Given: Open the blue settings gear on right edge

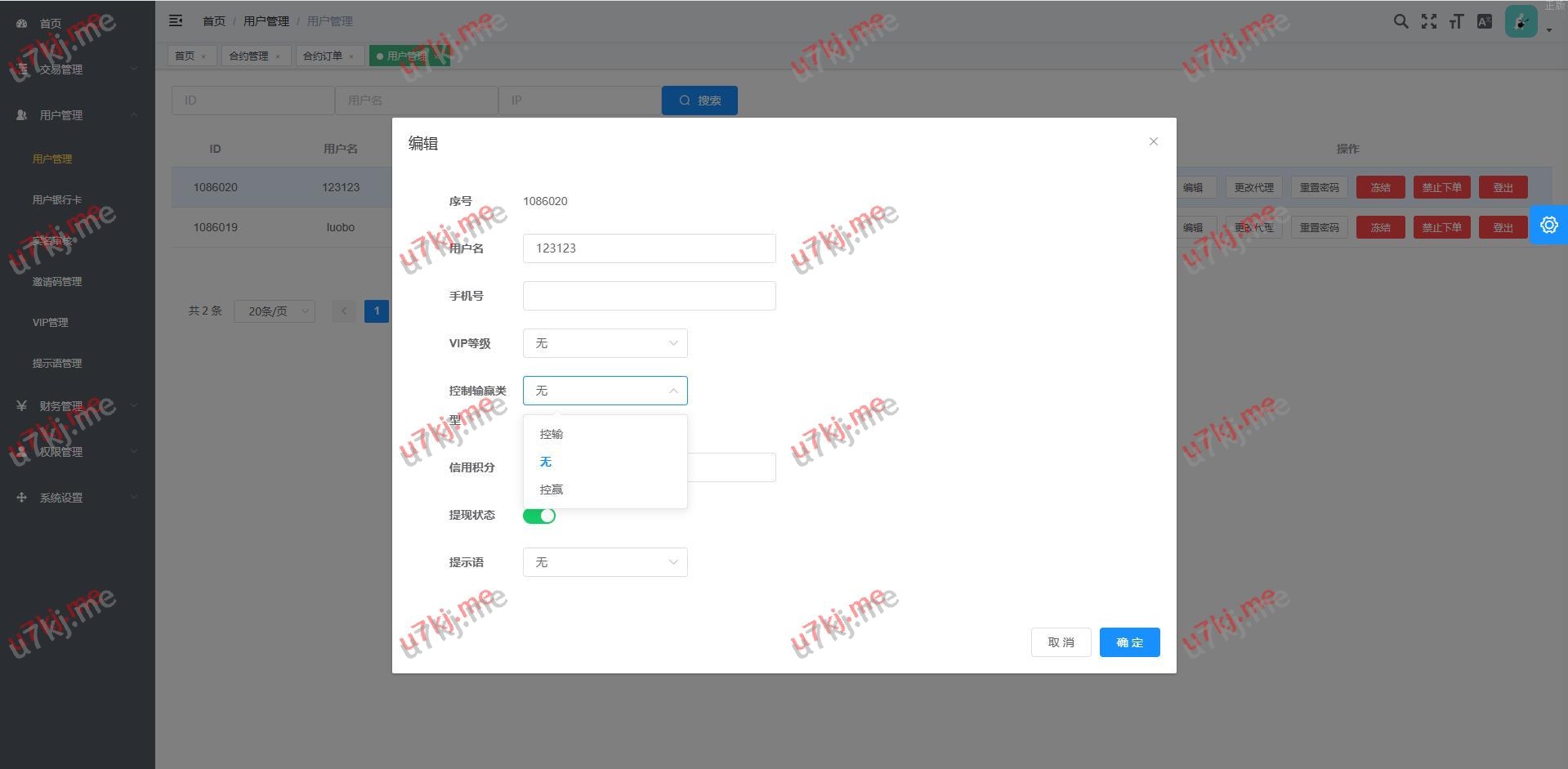Looking at the screenshot, I should click(1548, 226).
